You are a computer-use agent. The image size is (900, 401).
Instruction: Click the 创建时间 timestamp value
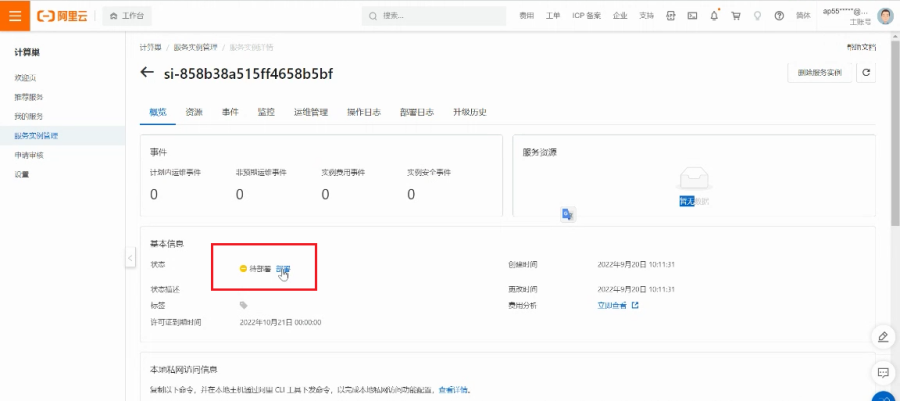click(636, 264)
